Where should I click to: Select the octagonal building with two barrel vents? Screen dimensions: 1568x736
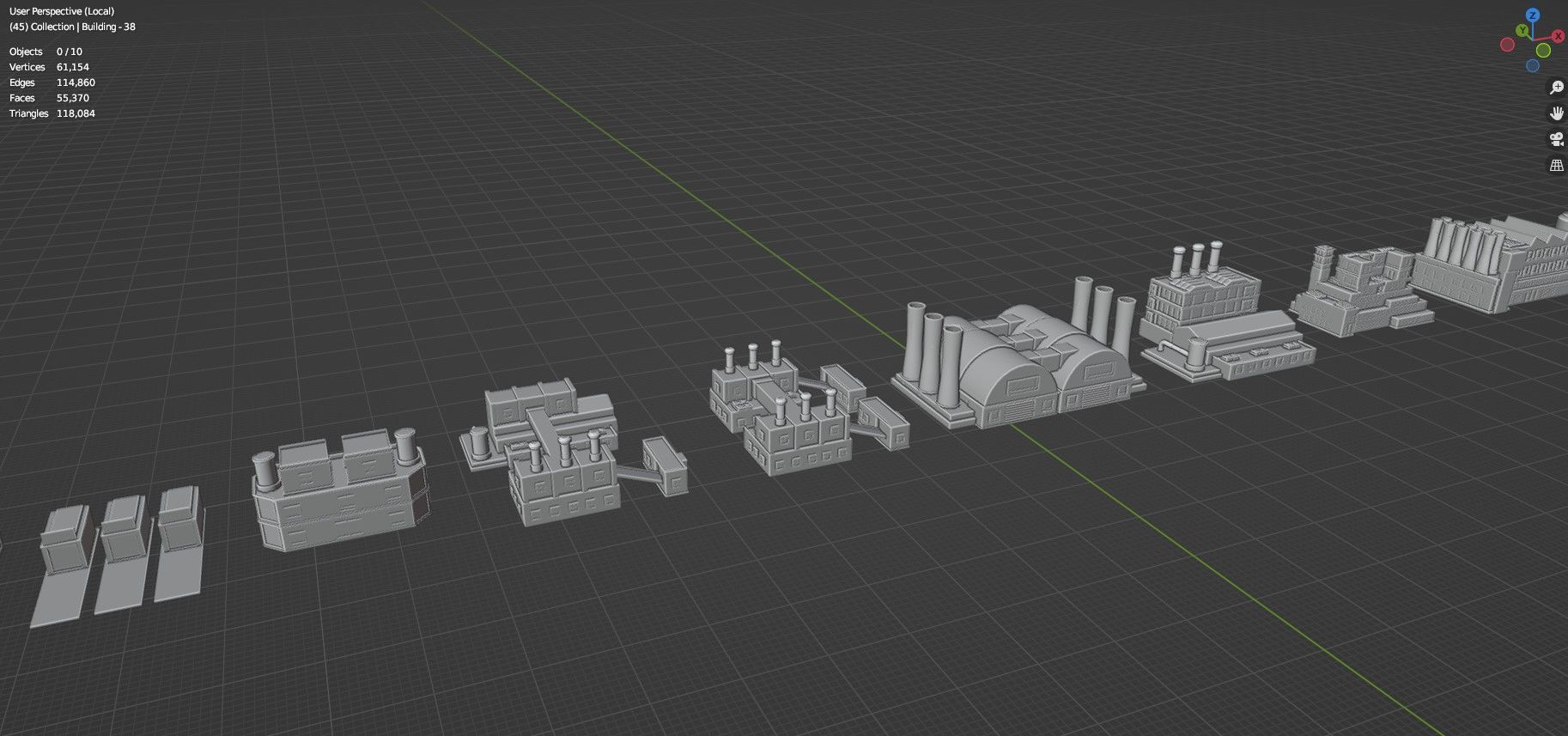click(x=339, y=490)
